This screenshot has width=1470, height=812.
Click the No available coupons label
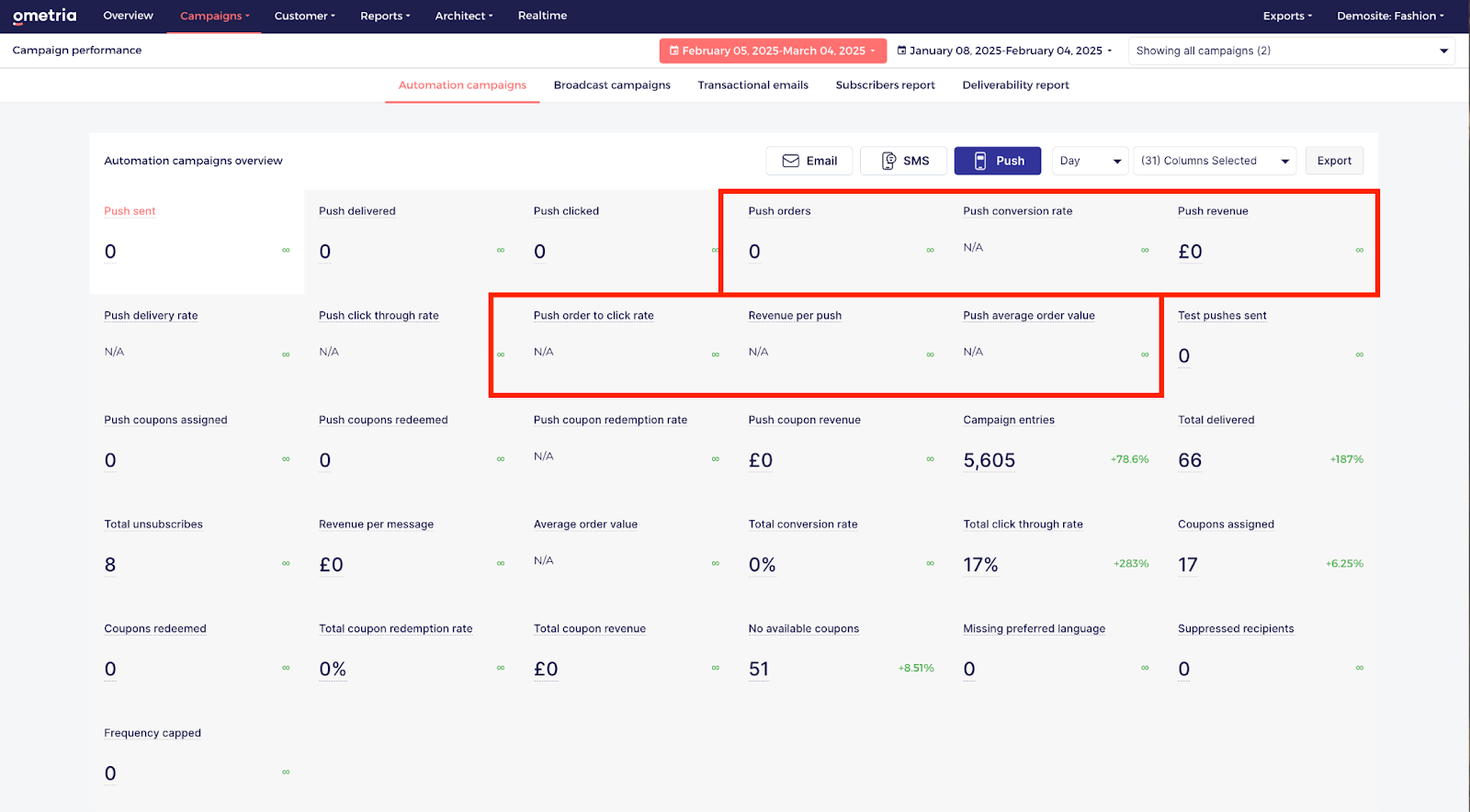click(x=803, y=629)
